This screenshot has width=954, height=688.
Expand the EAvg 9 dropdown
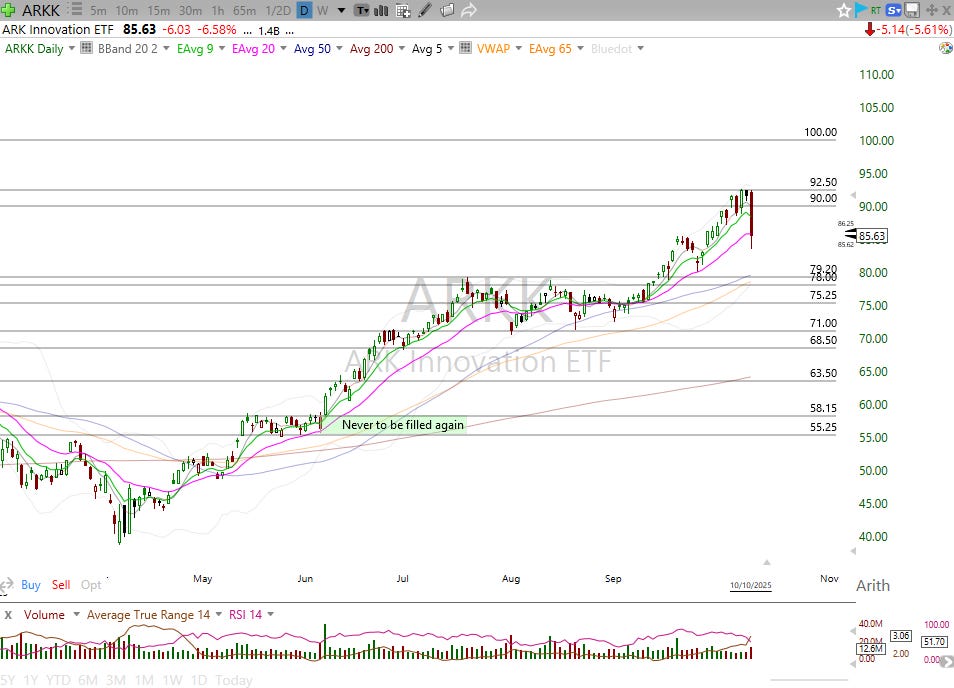tap(222, 48)
